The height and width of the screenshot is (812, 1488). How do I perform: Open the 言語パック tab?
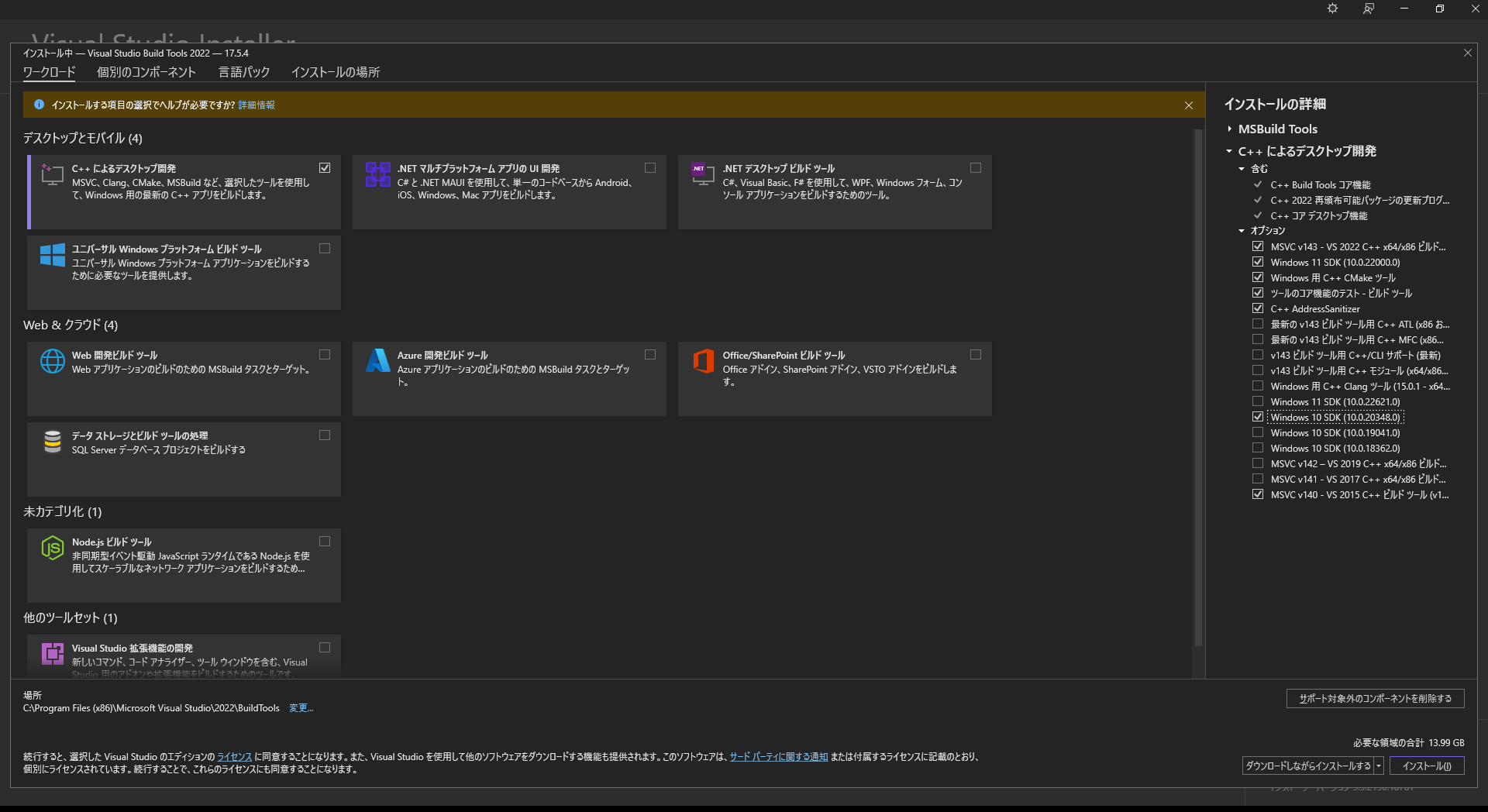[243, 71]
